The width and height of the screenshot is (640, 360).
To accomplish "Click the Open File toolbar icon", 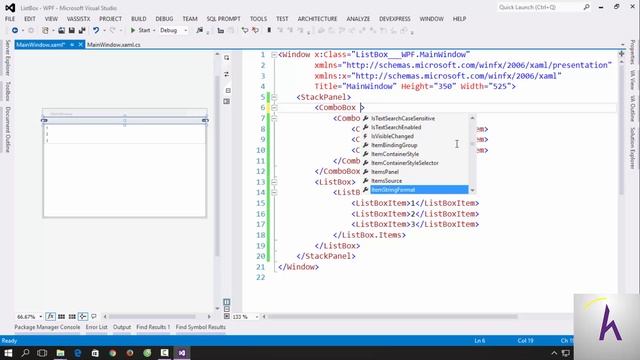I will pyautogui.click(x=61, y=30).
